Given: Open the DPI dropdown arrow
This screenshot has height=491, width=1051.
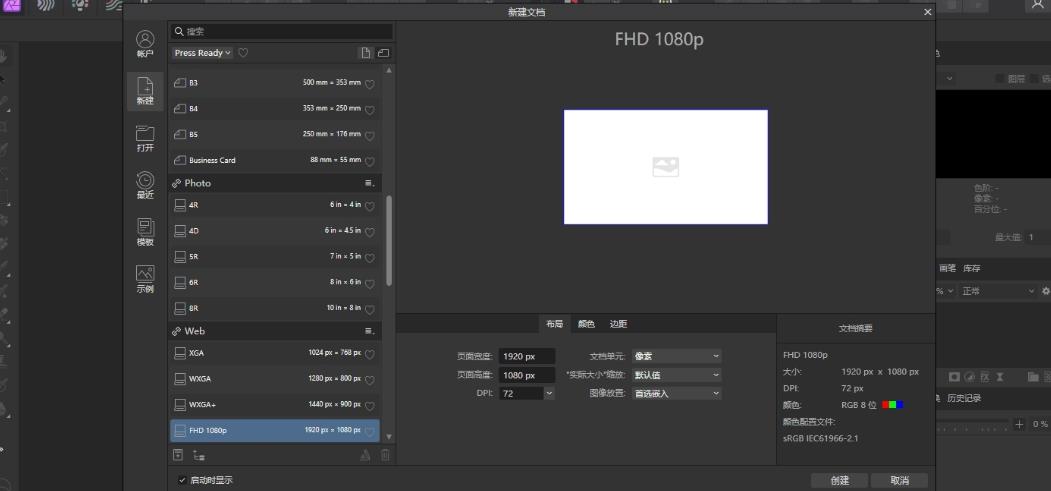Looking at the screenshot, I should (550, 393).
